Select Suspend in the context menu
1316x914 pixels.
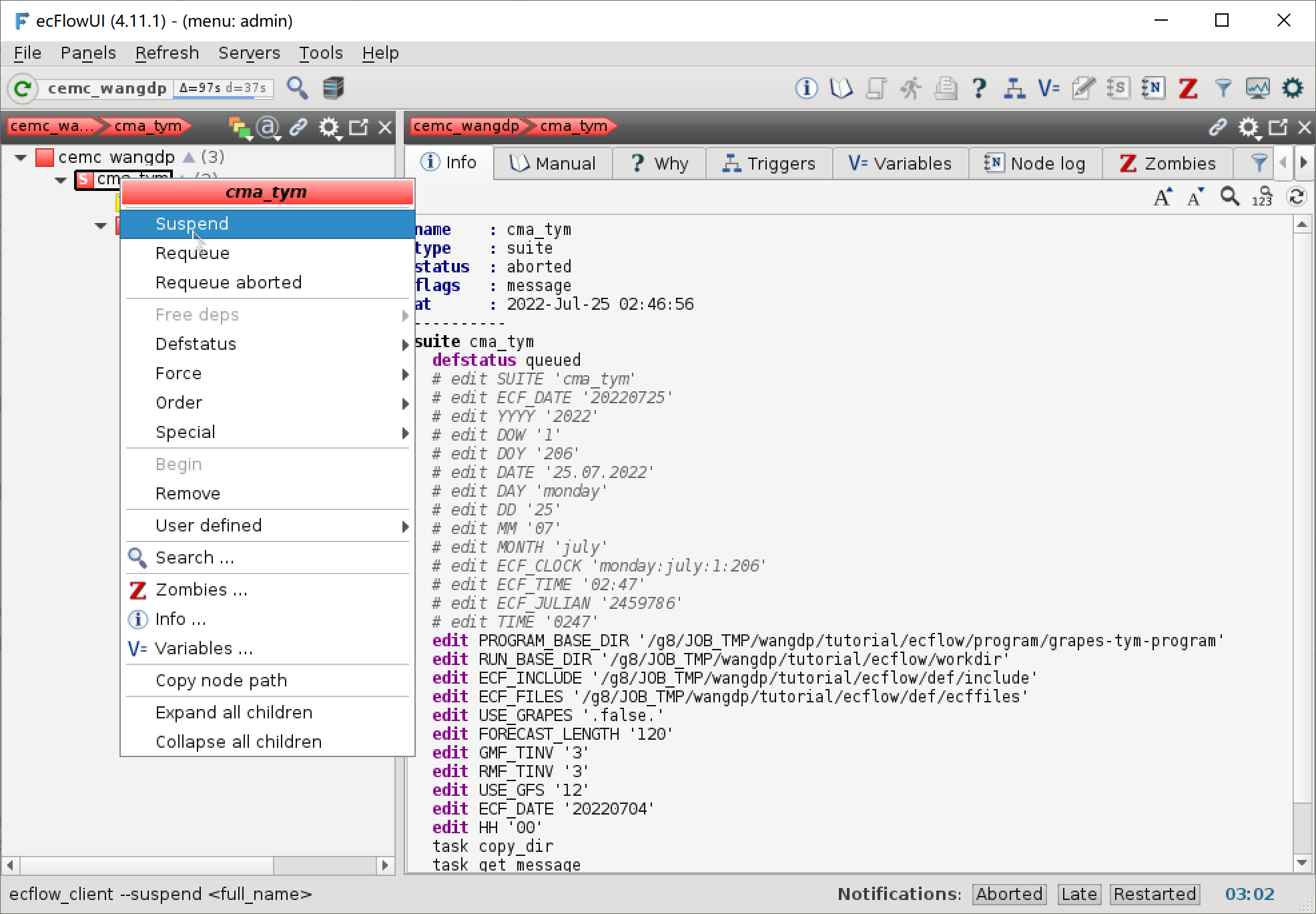tap(267, 224)
